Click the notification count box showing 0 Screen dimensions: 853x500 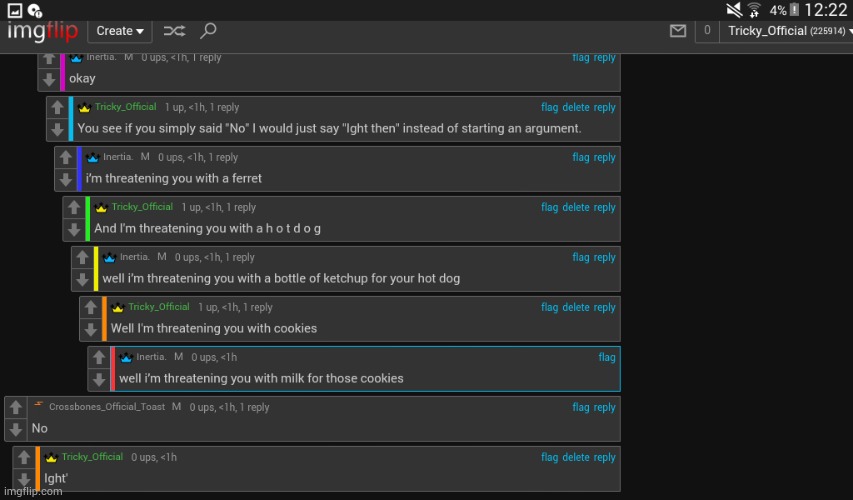tap(707, 31)
